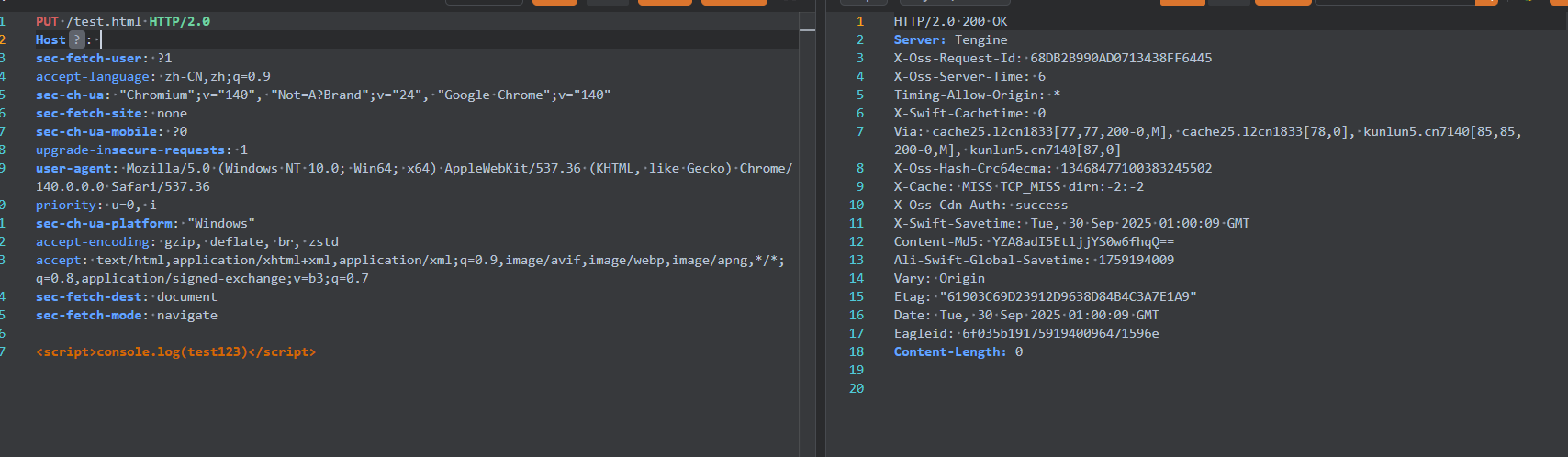Image resolution: width=1568 pixels, height=457 pixels.
Task: Click the Content-Md5 response header
Action: click(x=1034, y=241)
